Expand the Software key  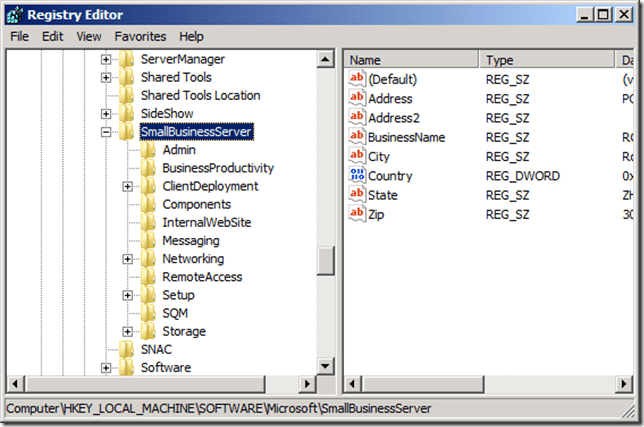click(106, 368)
